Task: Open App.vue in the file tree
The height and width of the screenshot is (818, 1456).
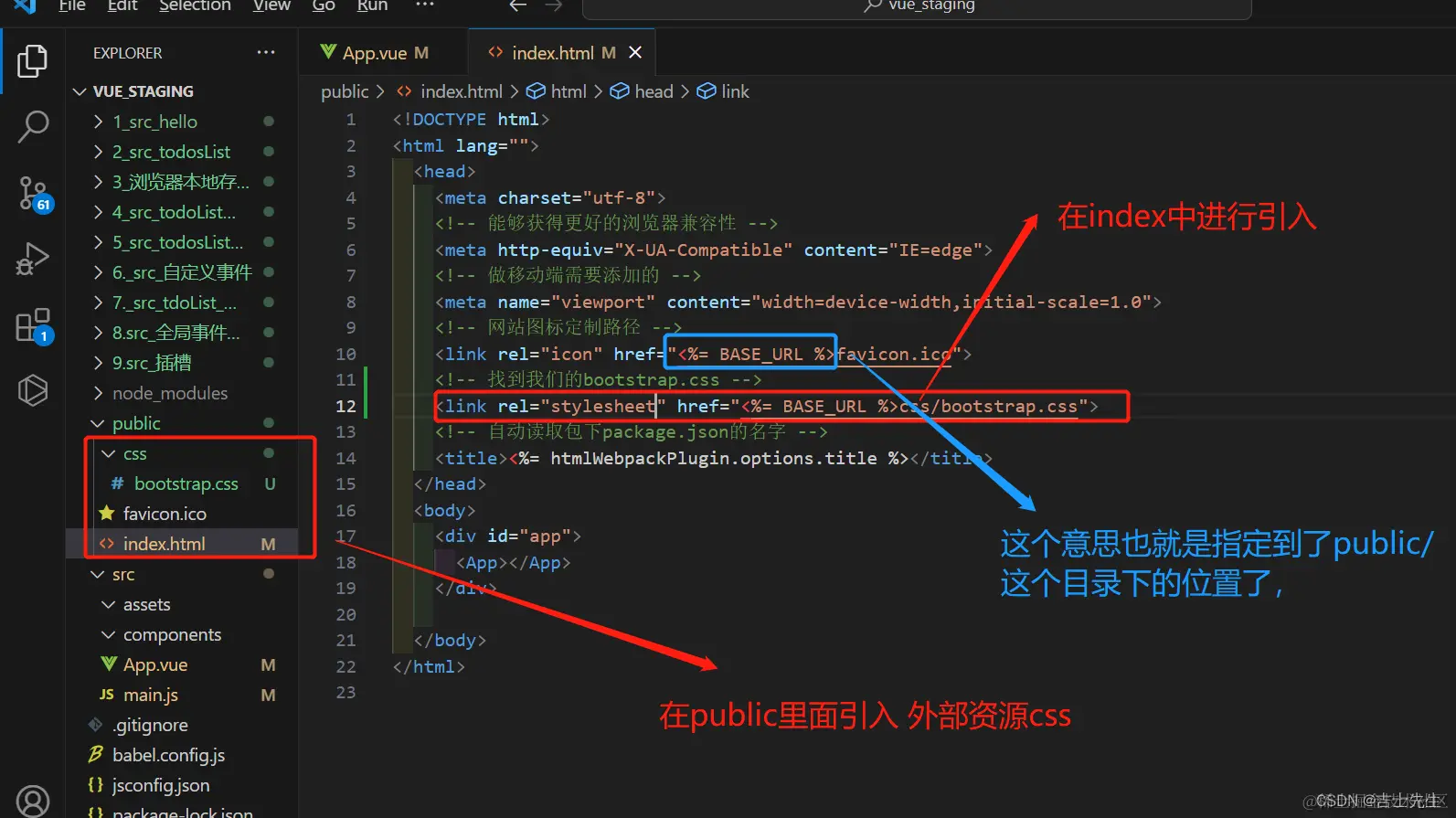Action: click(x=155, y=664)
